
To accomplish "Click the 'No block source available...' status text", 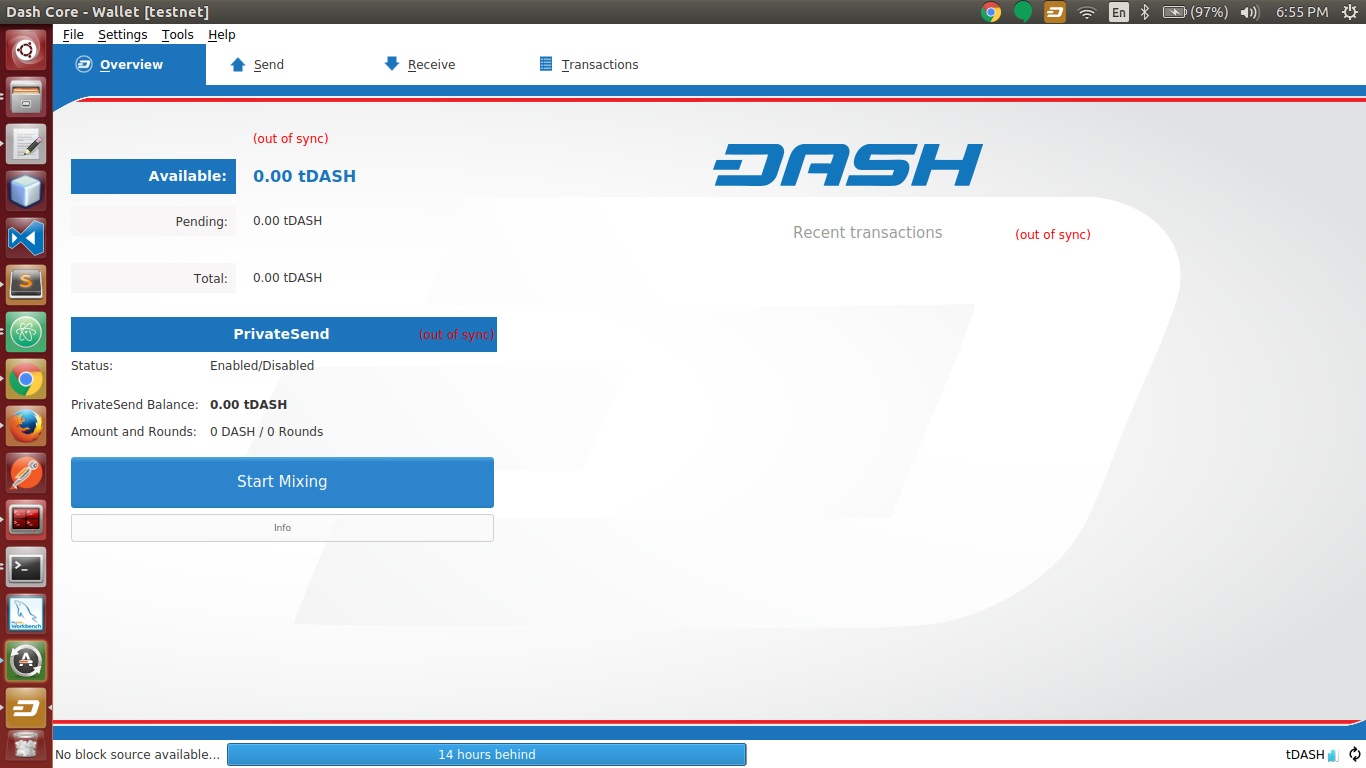I will [137, 754].
